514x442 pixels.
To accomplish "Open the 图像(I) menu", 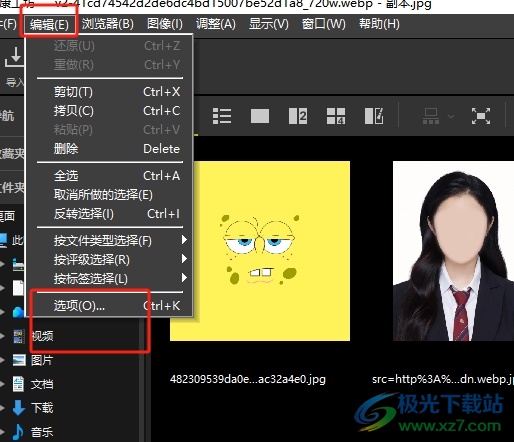I will tap(165, 24).
